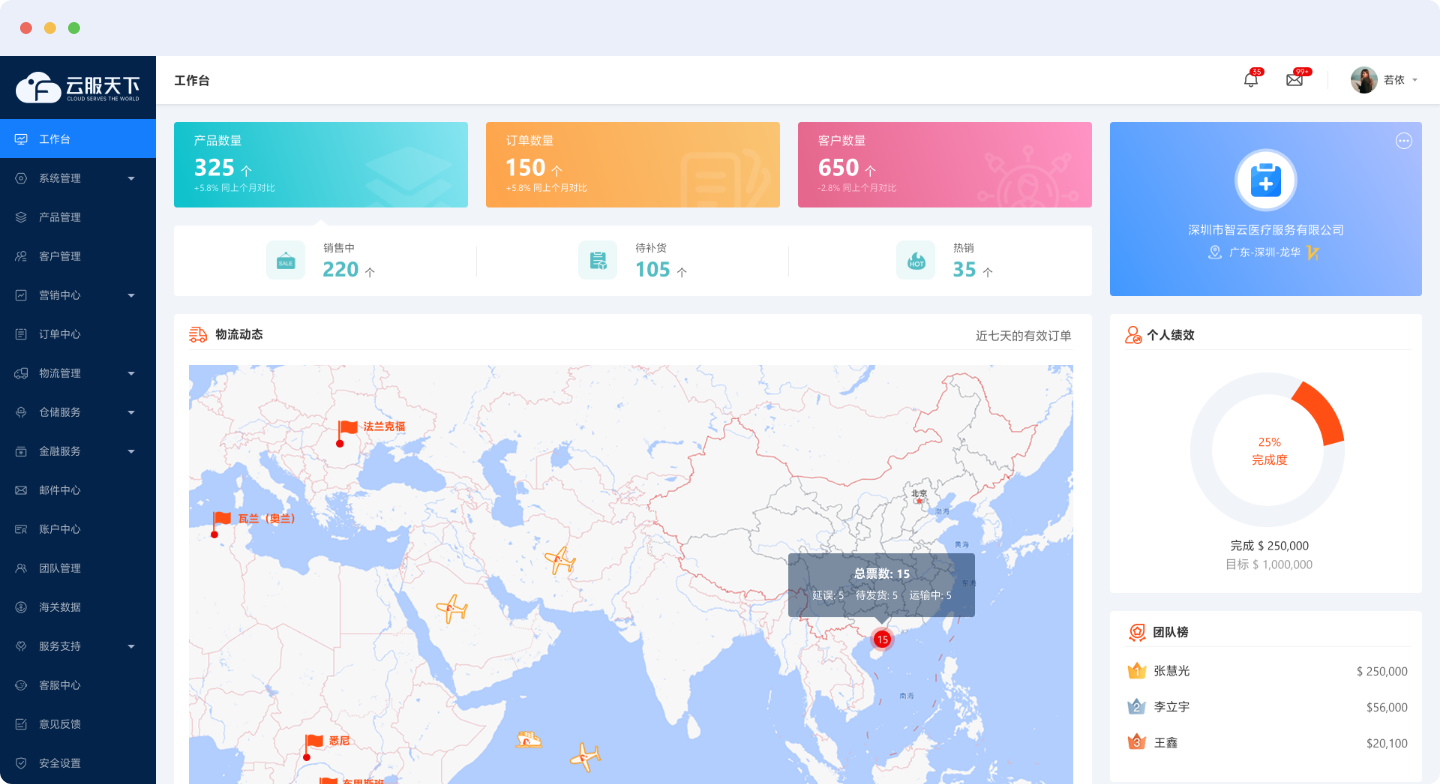
Task: Click the notification bell icon
Action: [x=1250, y=80]
